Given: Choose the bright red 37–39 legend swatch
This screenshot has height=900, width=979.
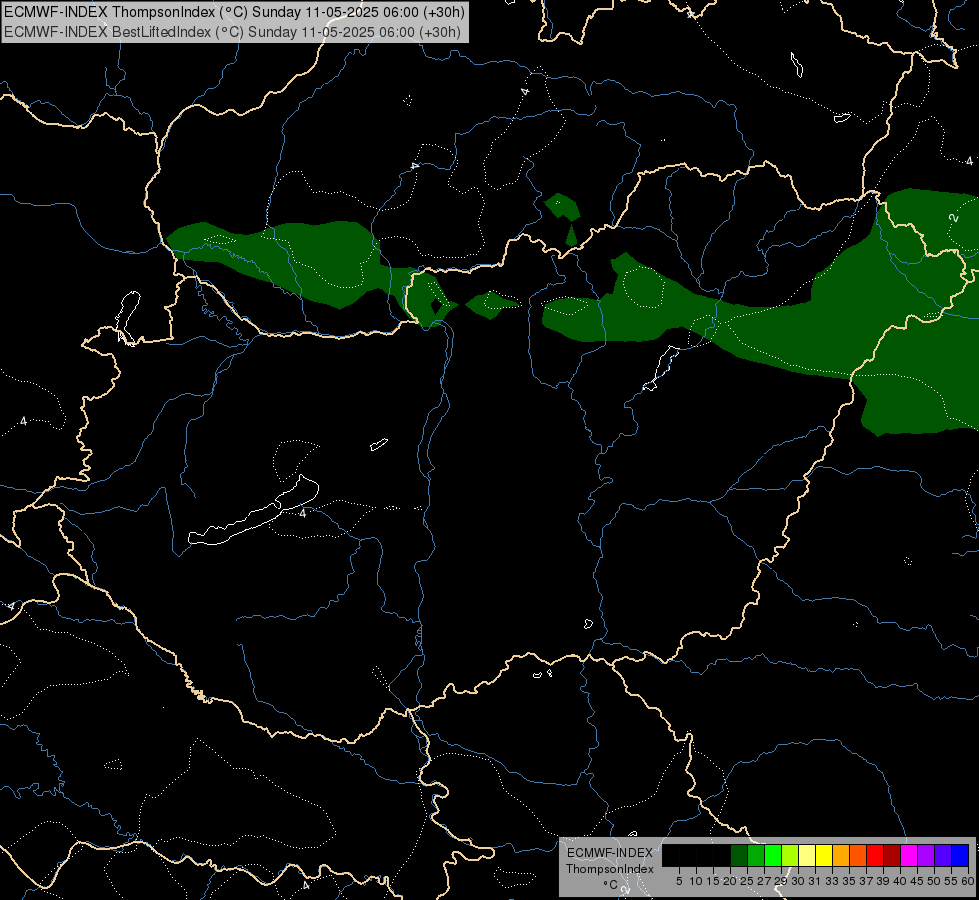Looking at the screenshot, I should (875, 856).
